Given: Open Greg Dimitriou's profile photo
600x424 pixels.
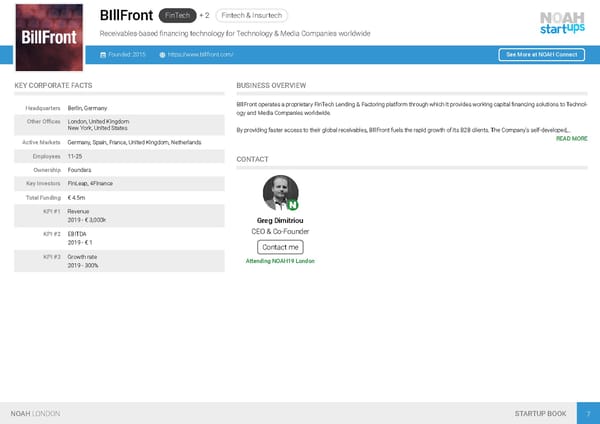Looking at the screenshot, I should pos(279,193).
